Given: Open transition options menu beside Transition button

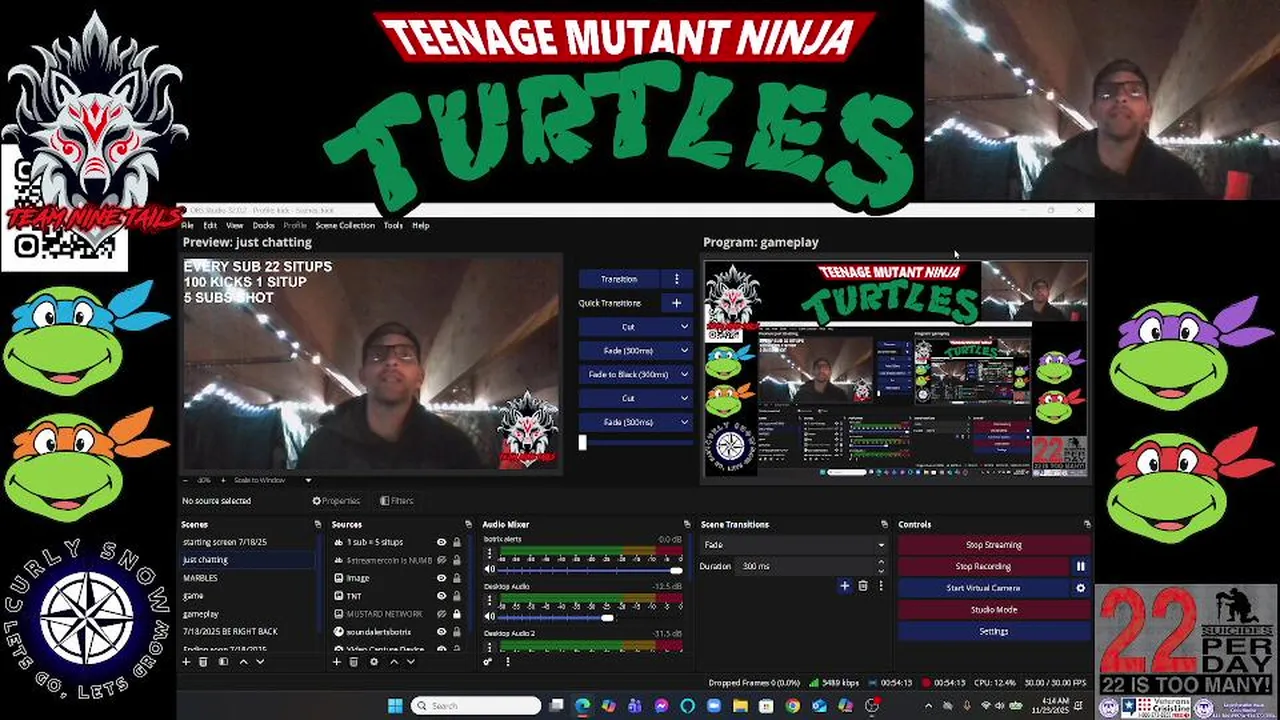Looking at the screenshot, I should coord(676,279).
